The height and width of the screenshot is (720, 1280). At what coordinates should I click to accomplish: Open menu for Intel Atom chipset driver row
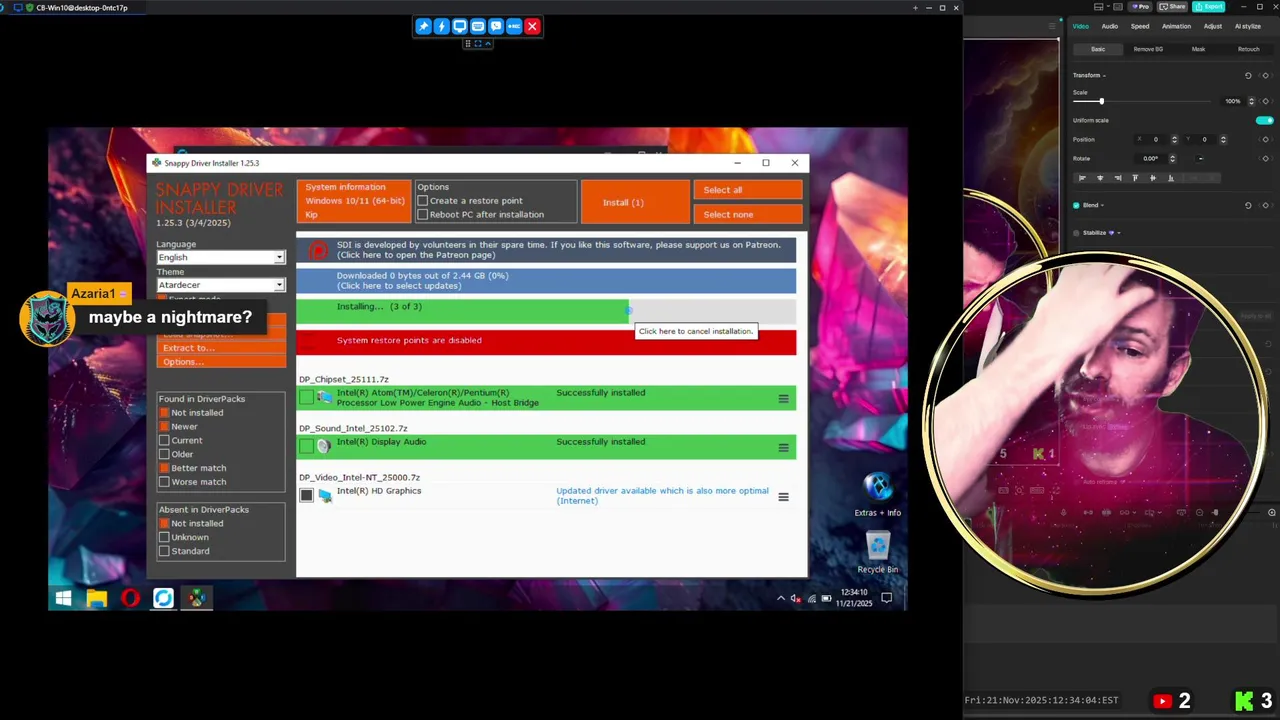point(783,399)
